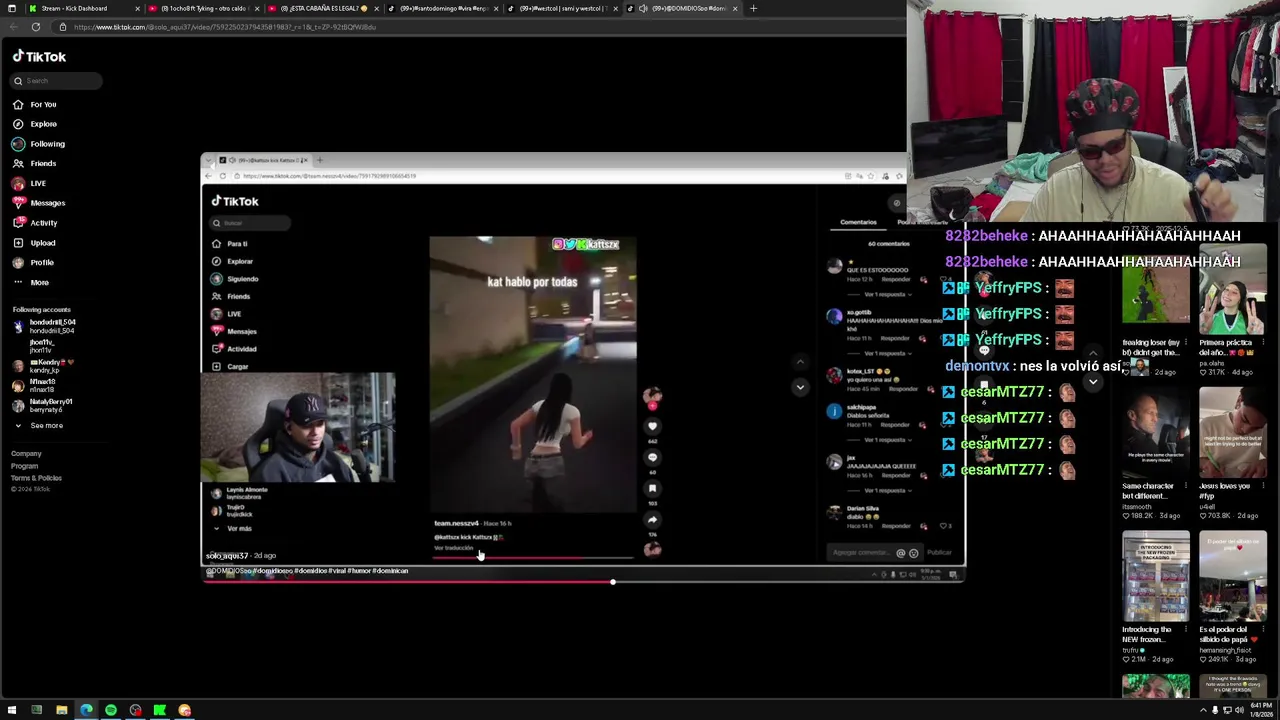Open 'Jesus loves you #fyp' video
The image size is (1280, 720).
pos(1233,432)
